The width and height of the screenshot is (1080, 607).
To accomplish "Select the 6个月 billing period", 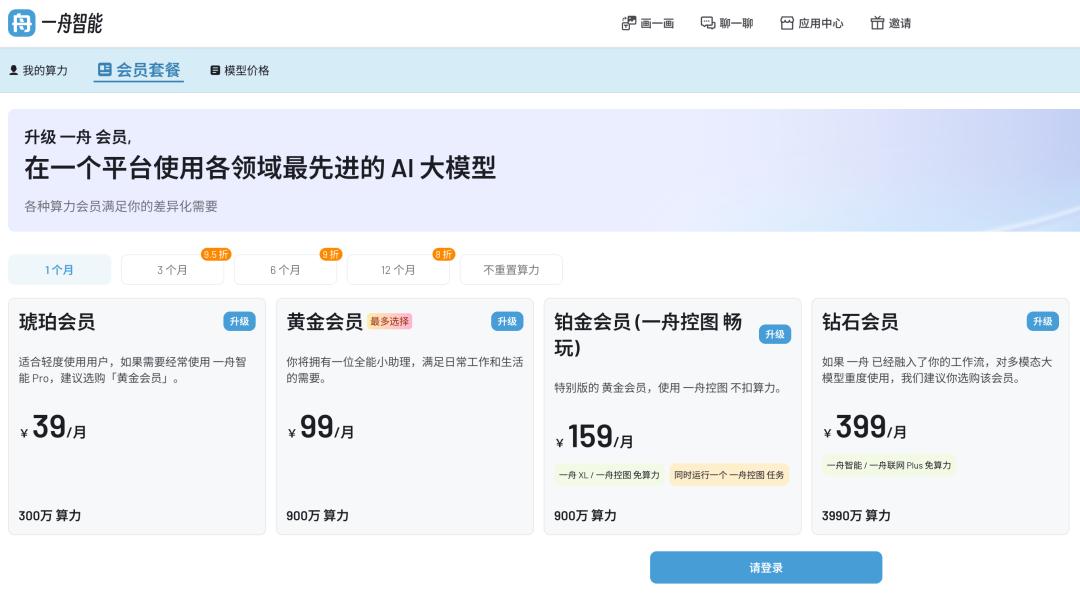I will click(x=285, y=269).
